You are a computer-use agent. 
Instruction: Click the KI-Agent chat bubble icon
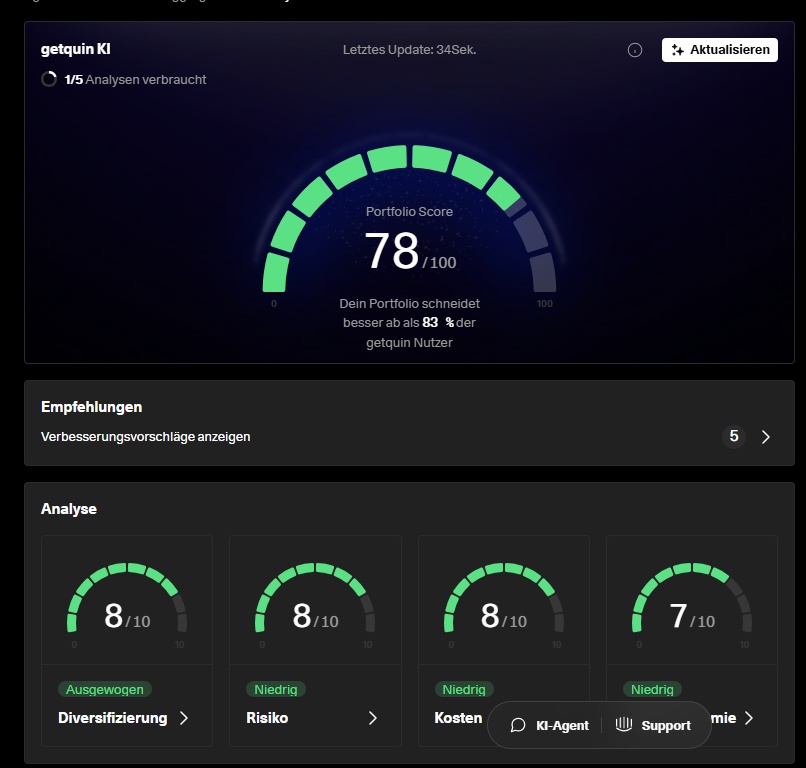(518, 725)
